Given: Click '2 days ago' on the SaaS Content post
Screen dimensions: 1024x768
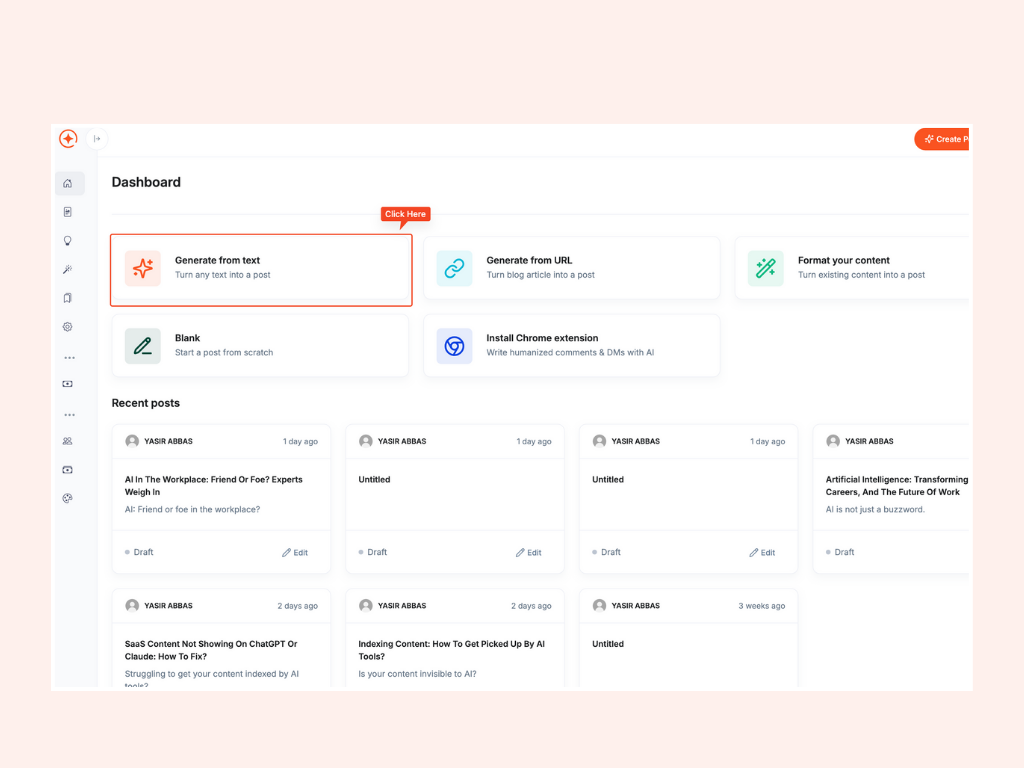Looking at the screenshot, I should point(297,606).
